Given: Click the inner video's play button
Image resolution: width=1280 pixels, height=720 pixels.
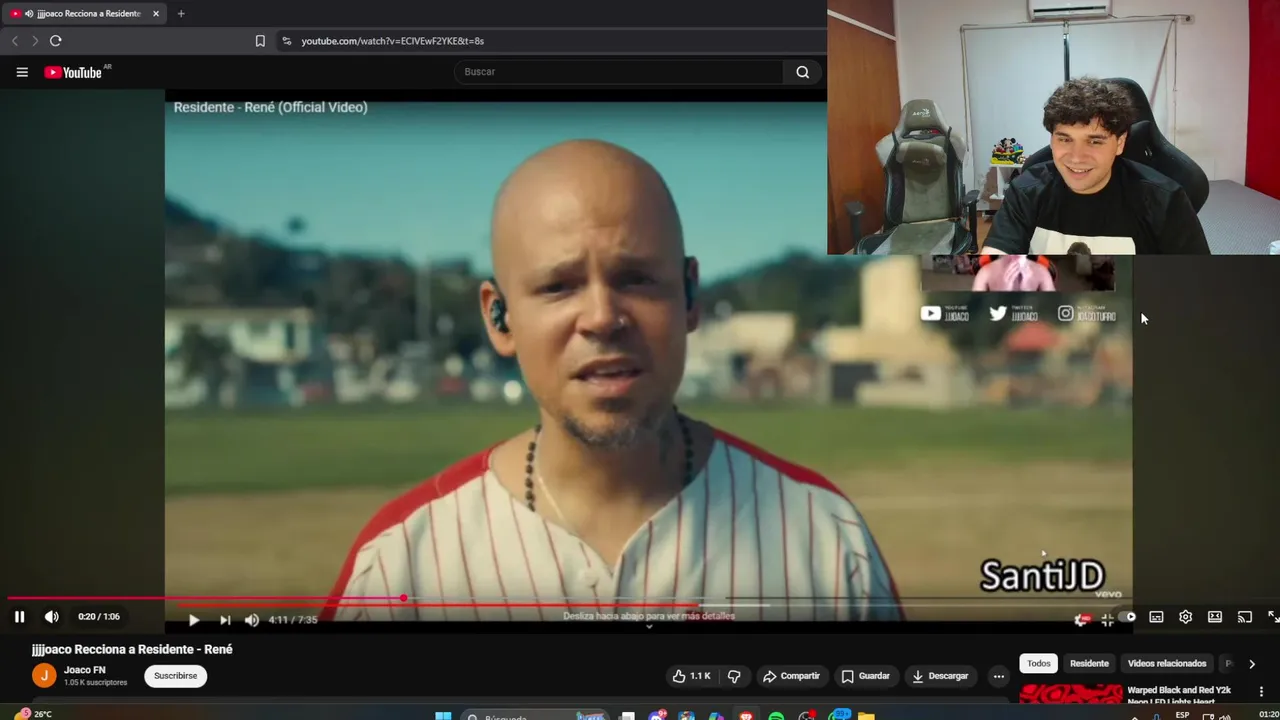Looking at the screenshot, I should tap(194, 620).
